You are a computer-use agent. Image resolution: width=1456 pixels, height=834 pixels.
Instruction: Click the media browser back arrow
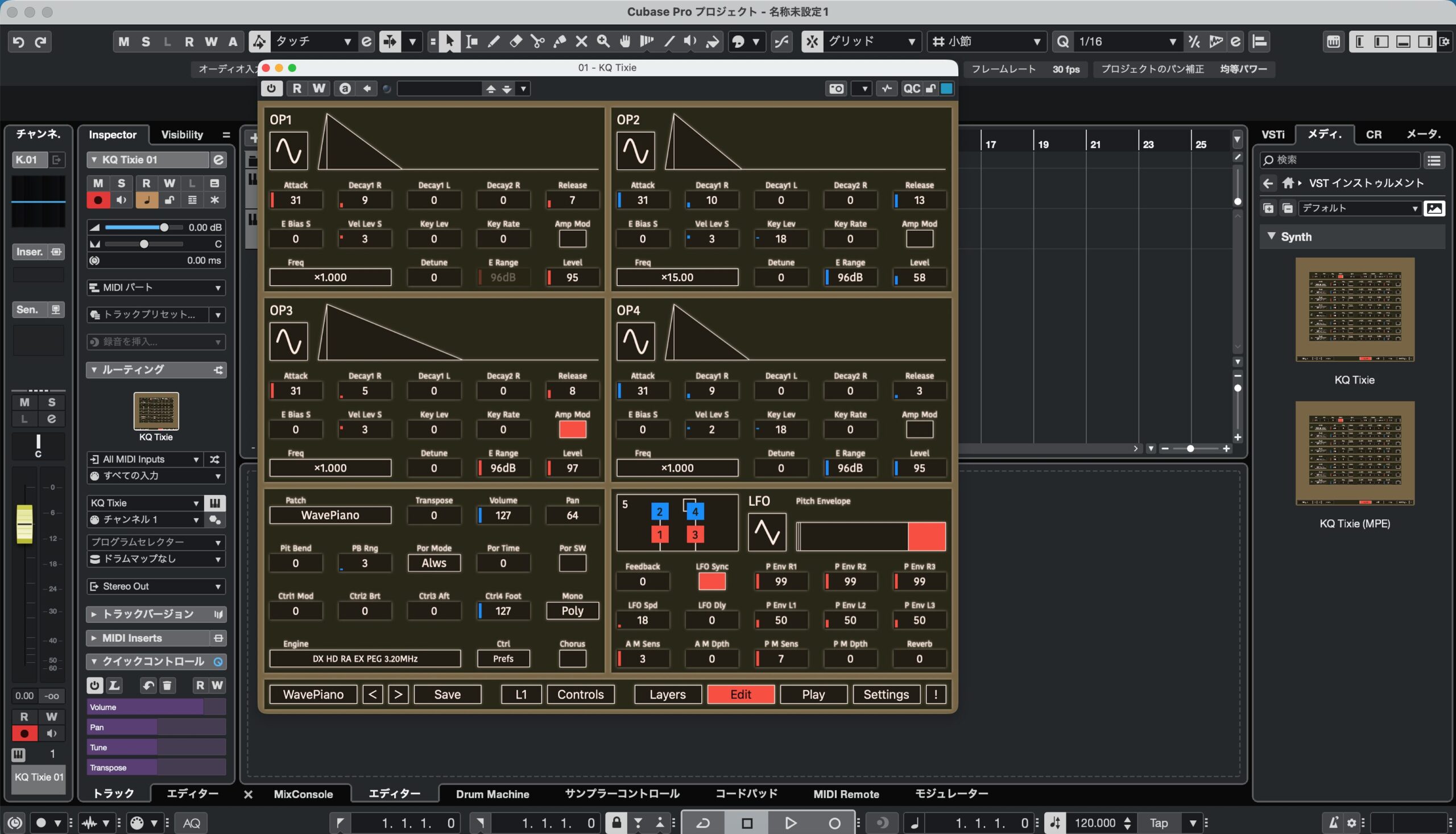(x=1268, y=183)
